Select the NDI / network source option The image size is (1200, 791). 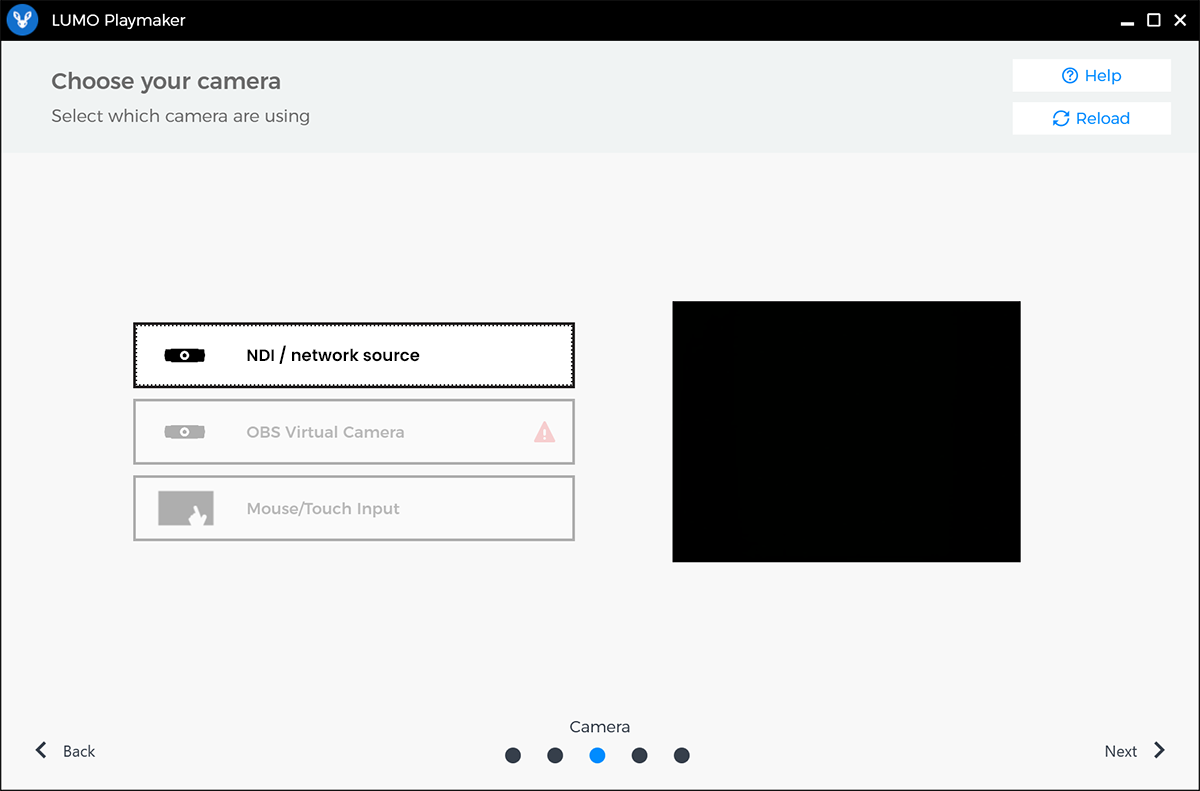tap(333, 356)
